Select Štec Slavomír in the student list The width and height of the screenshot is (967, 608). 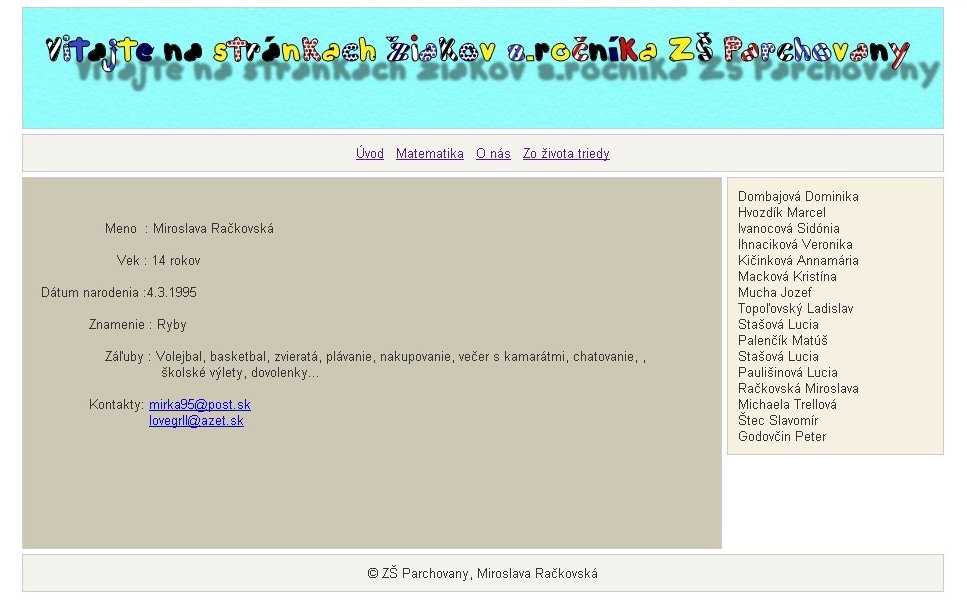778,421
